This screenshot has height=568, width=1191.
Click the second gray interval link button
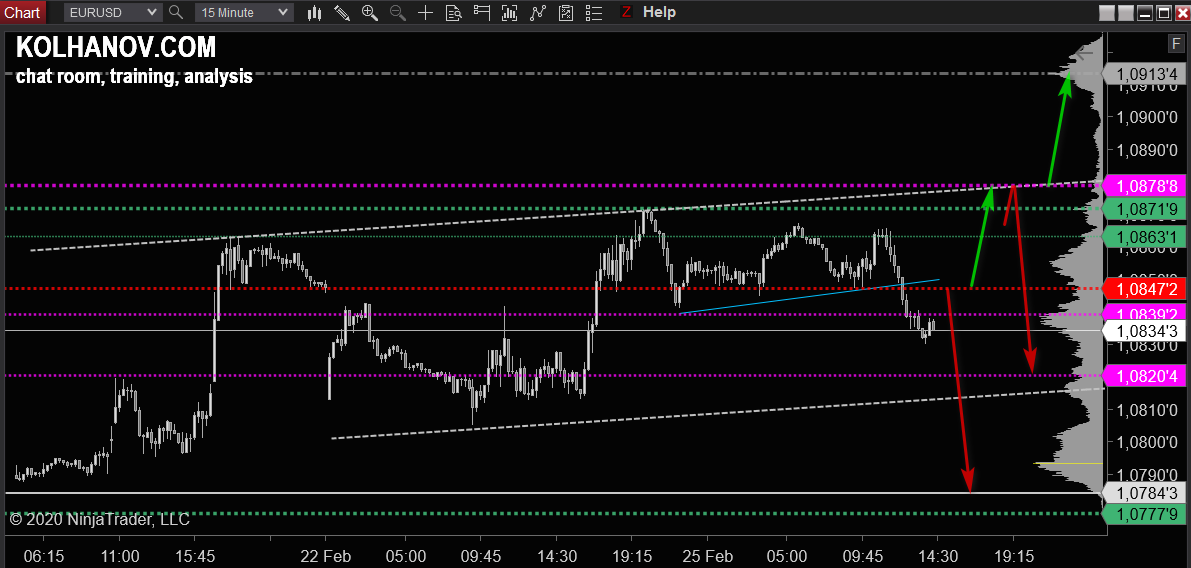[1126, 13]
